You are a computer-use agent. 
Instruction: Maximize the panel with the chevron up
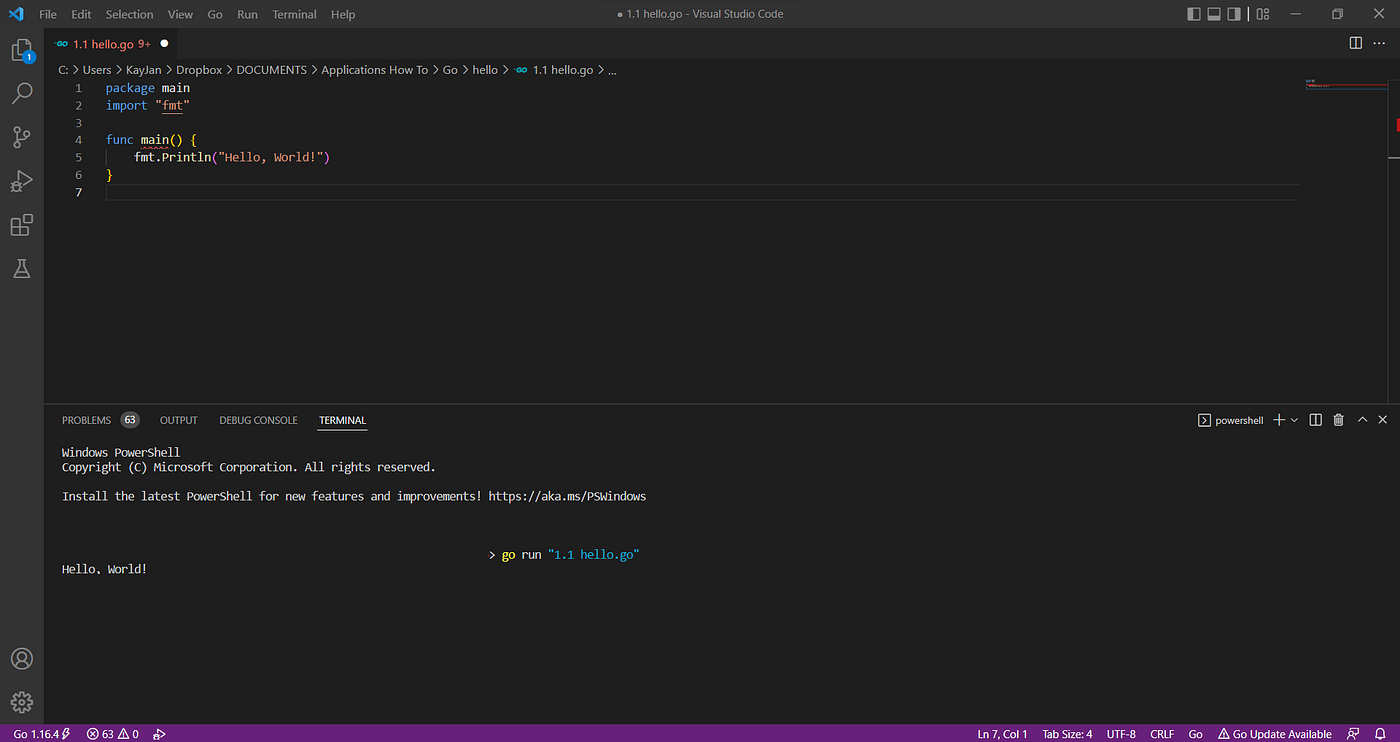coord(1362,420)
